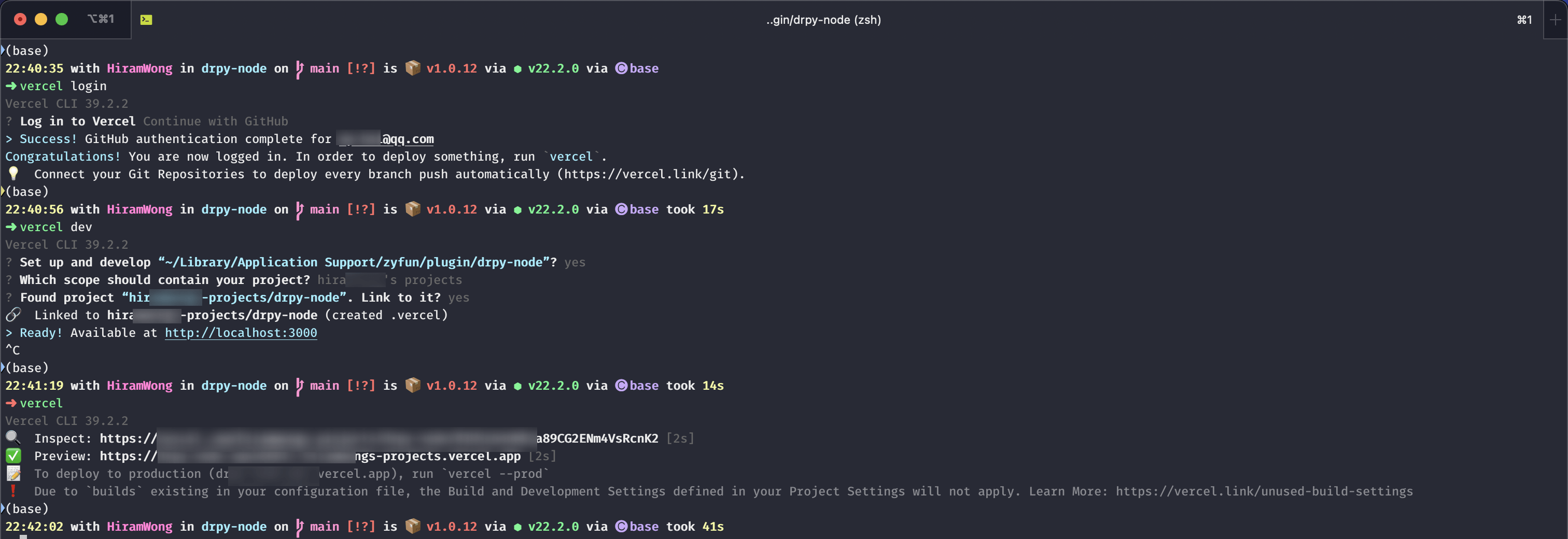Click the green arrow before vercel dev
This screenshot has width=1568, height=539.
point(11,227)
